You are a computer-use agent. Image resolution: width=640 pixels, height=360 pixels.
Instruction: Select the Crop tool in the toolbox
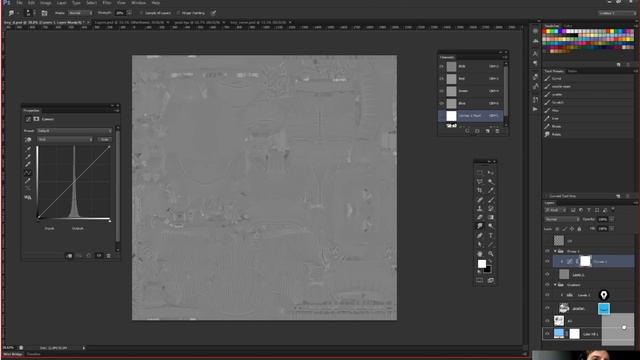[480, 191]
